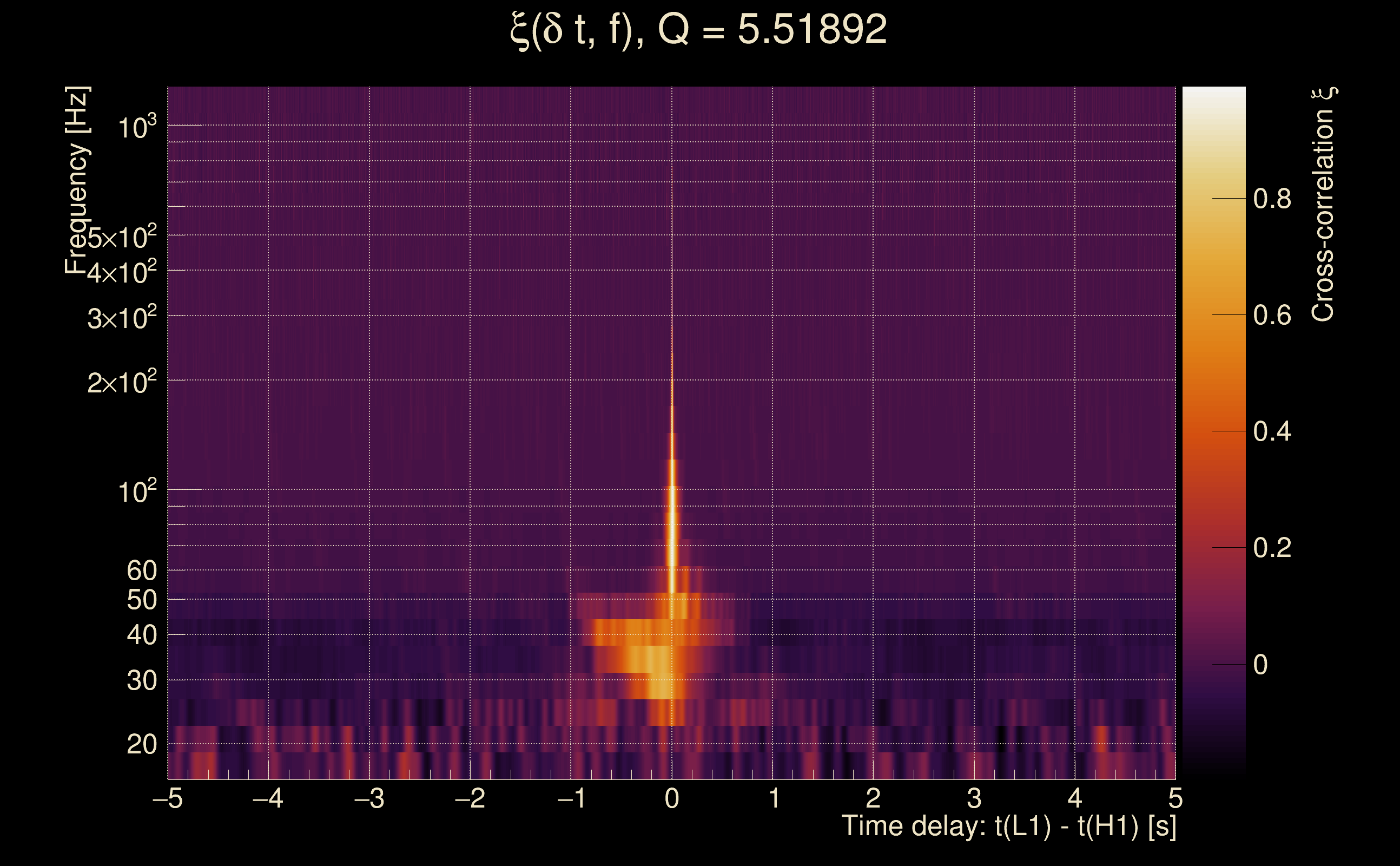Image resolution: width=1400 pixels, height=866 pixels.
Task: Click the 10³ frequency axis tick label
Action: click(137, 127)
